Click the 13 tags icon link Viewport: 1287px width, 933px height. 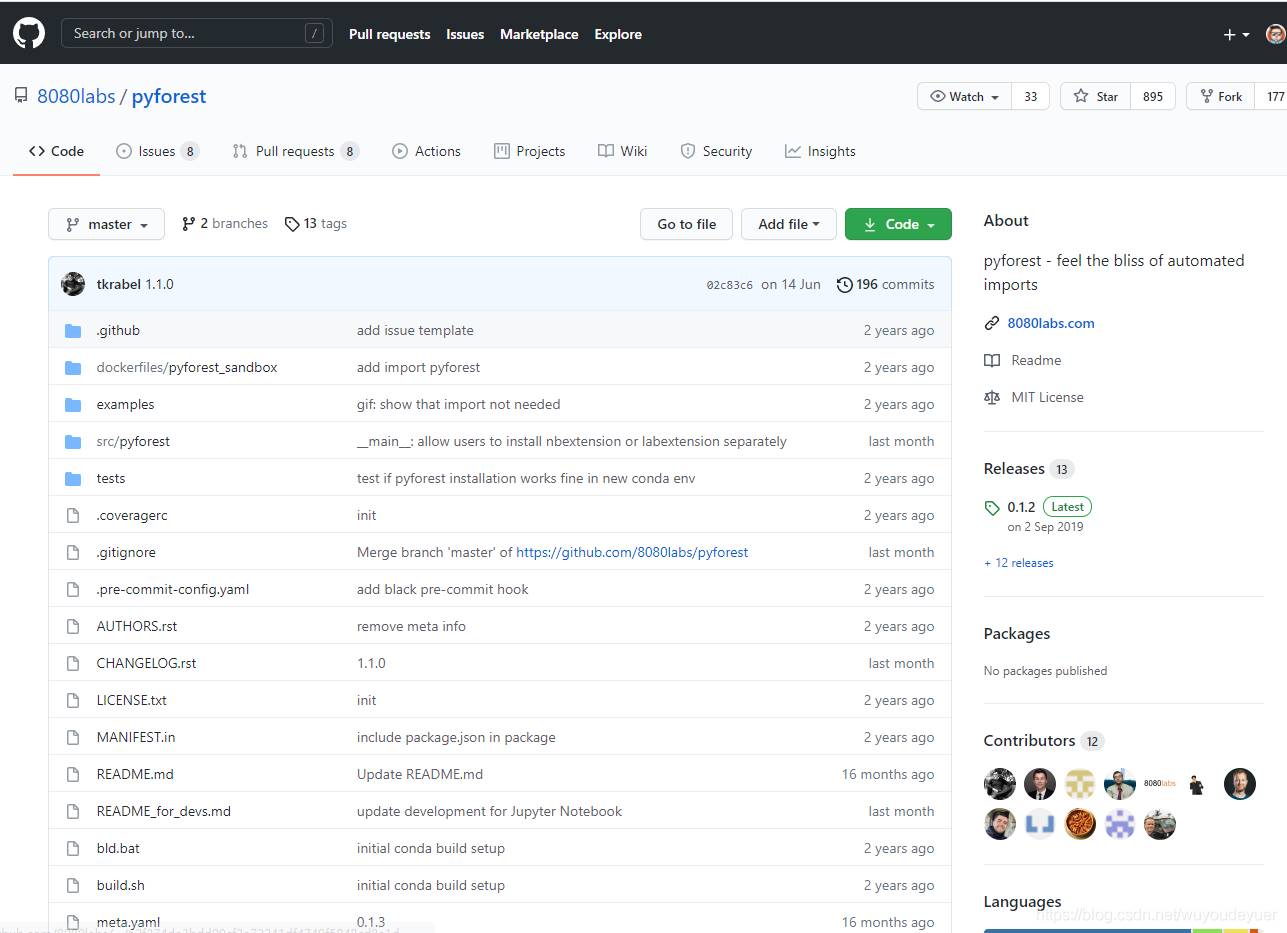point(292,224)
